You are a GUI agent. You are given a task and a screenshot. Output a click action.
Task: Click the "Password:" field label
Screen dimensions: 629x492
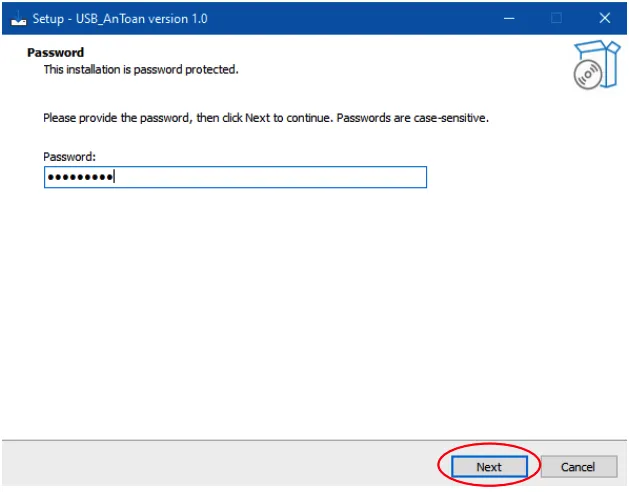click(69, 157)
